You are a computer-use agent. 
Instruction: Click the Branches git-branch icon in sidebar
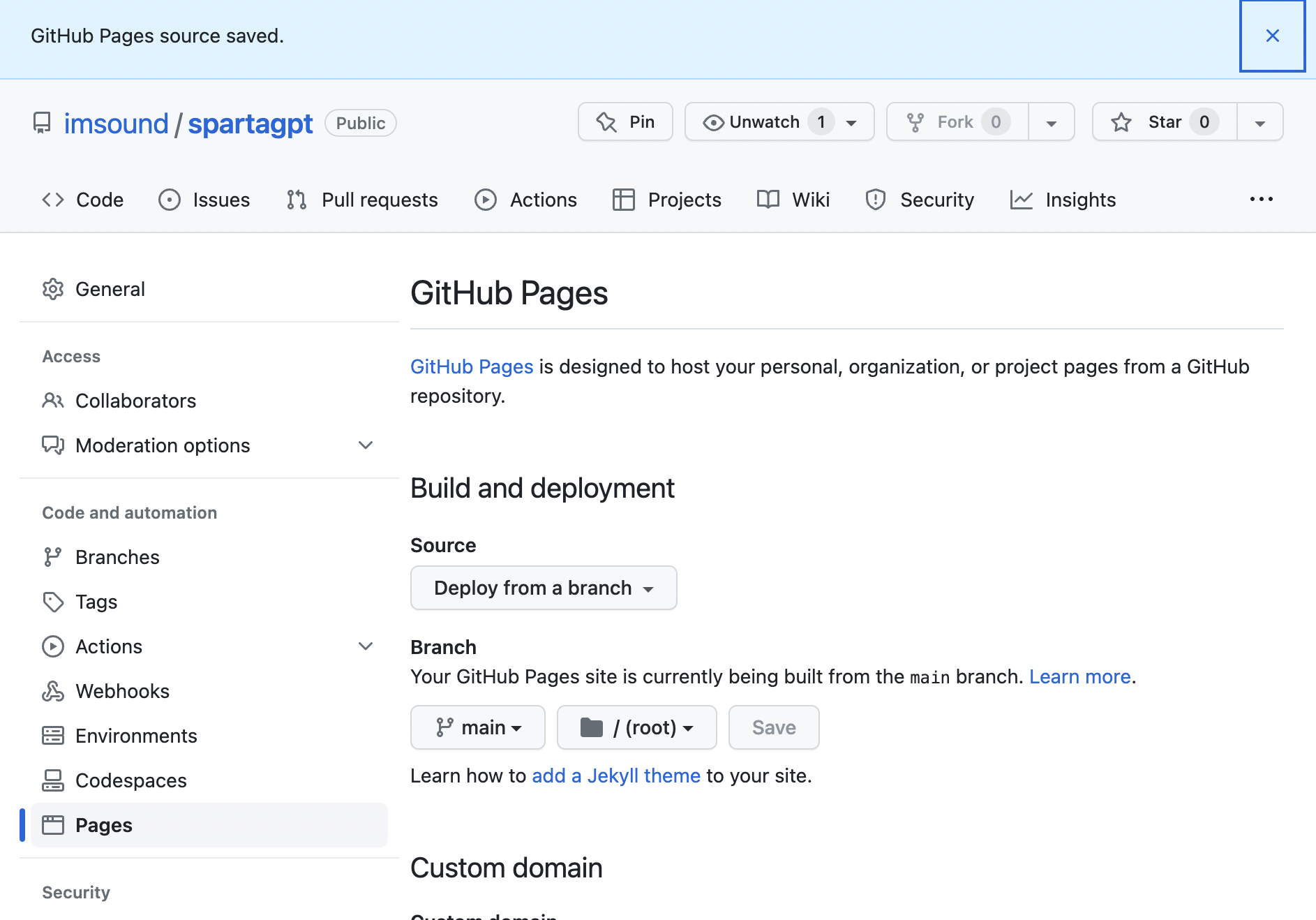(x=53, y=557)
